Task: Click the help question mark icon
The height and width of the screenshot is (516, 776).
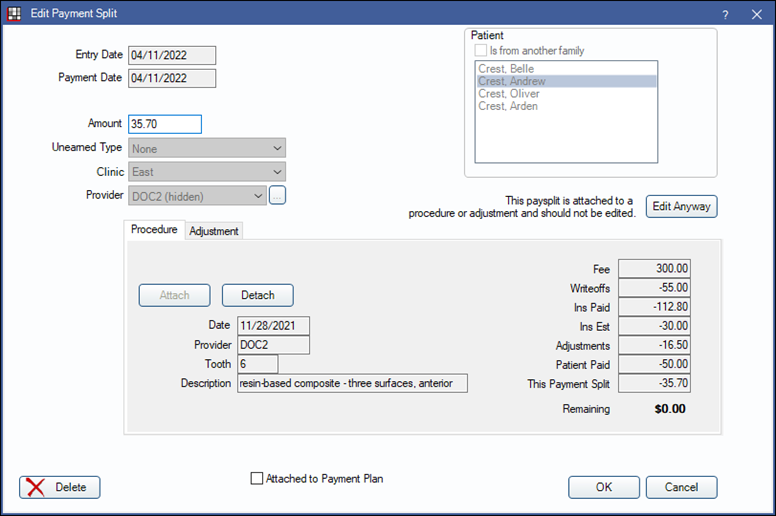Action: [724, 14]
